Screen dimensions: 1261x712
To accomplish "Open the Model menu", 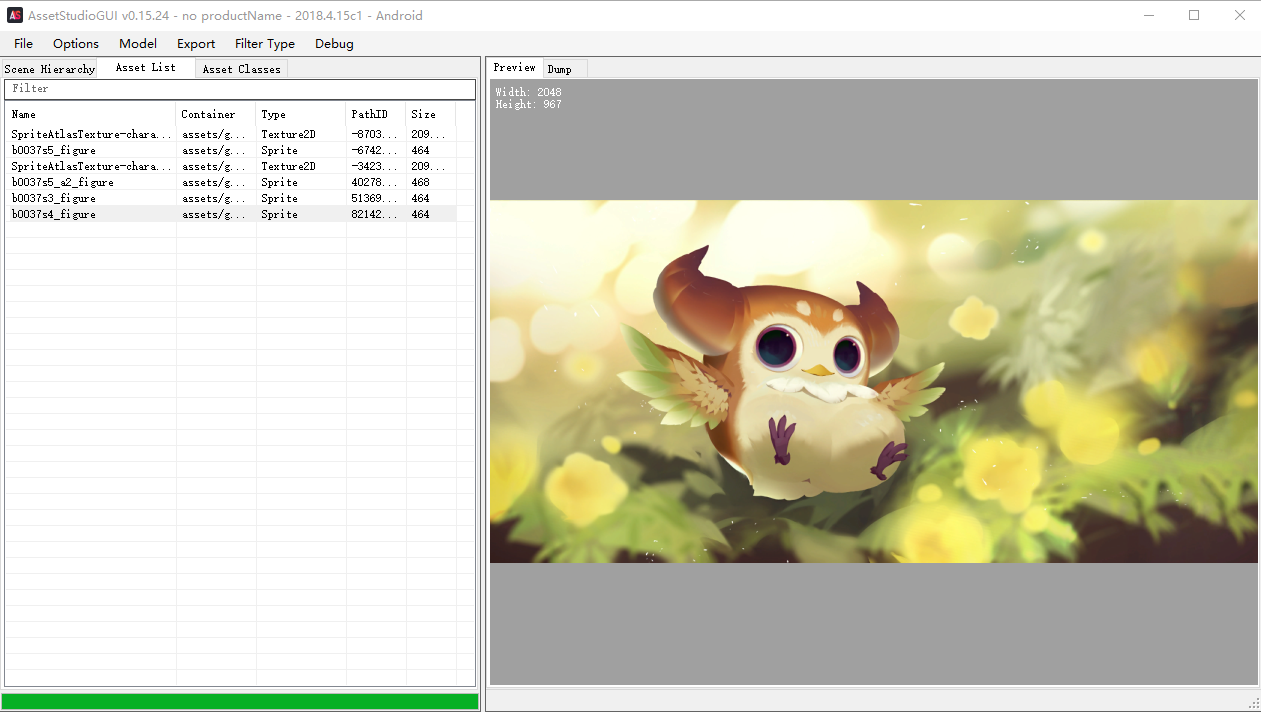I will tap(138, 43).
